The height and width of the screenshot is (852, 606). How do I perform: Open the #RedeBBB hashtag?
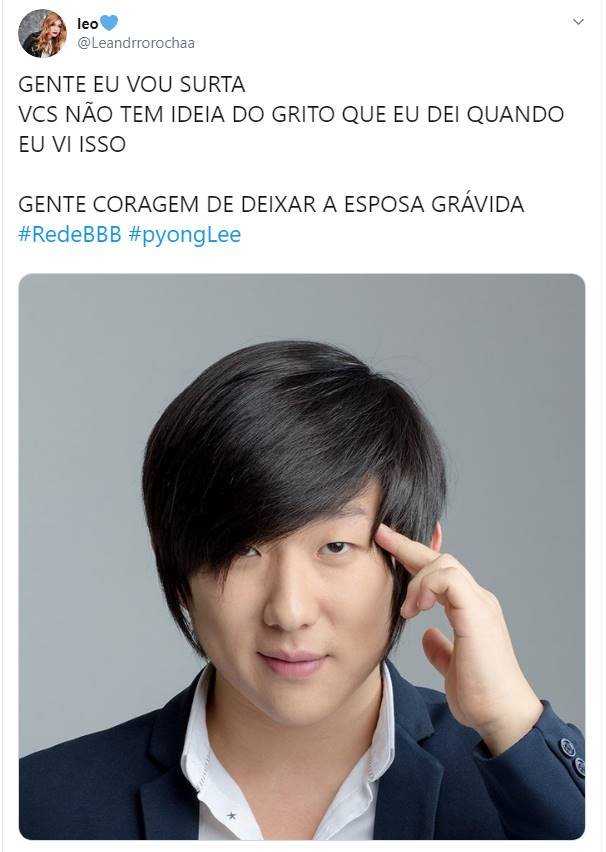coord(70,235)
